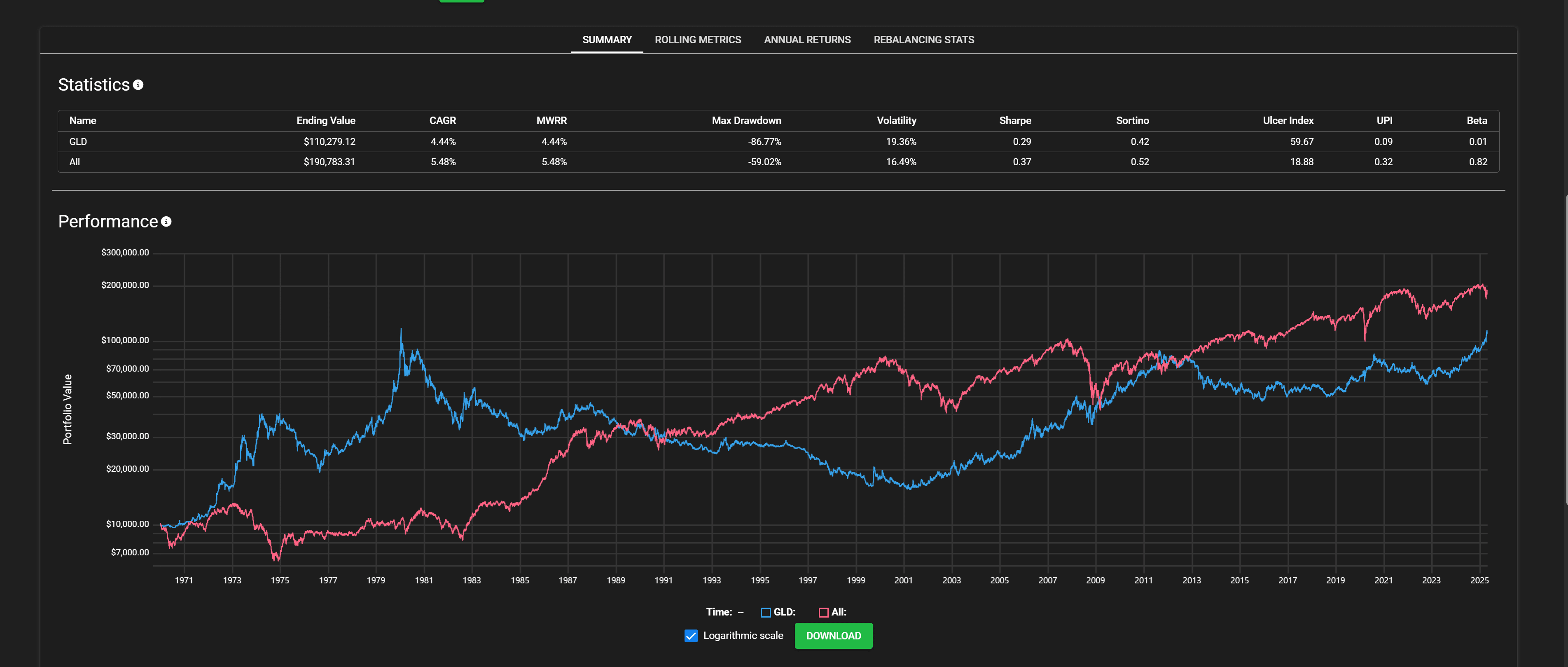The width and height of the screenshot is (1568, 667).
Task: Click the Beta column header
Action: [x=1476, y=121]
